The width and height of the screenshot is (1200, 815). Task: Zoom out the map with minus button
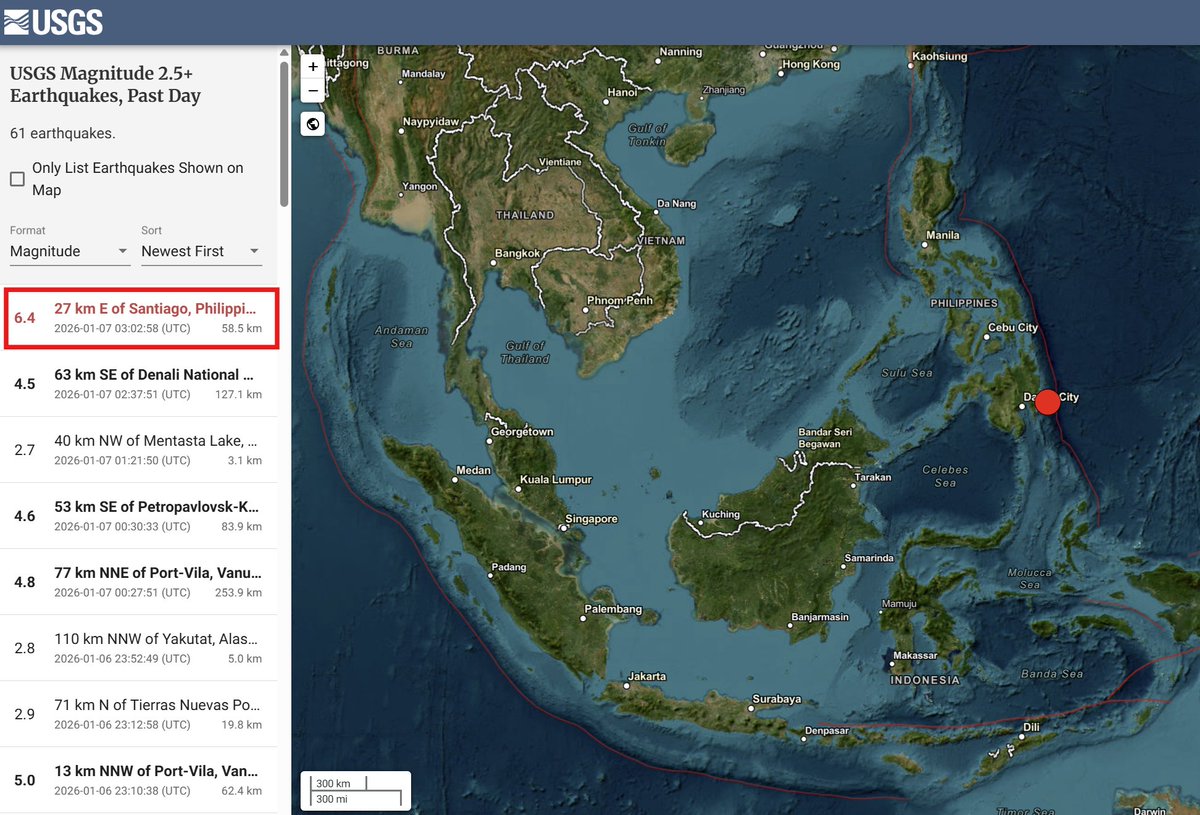[313, 90]
